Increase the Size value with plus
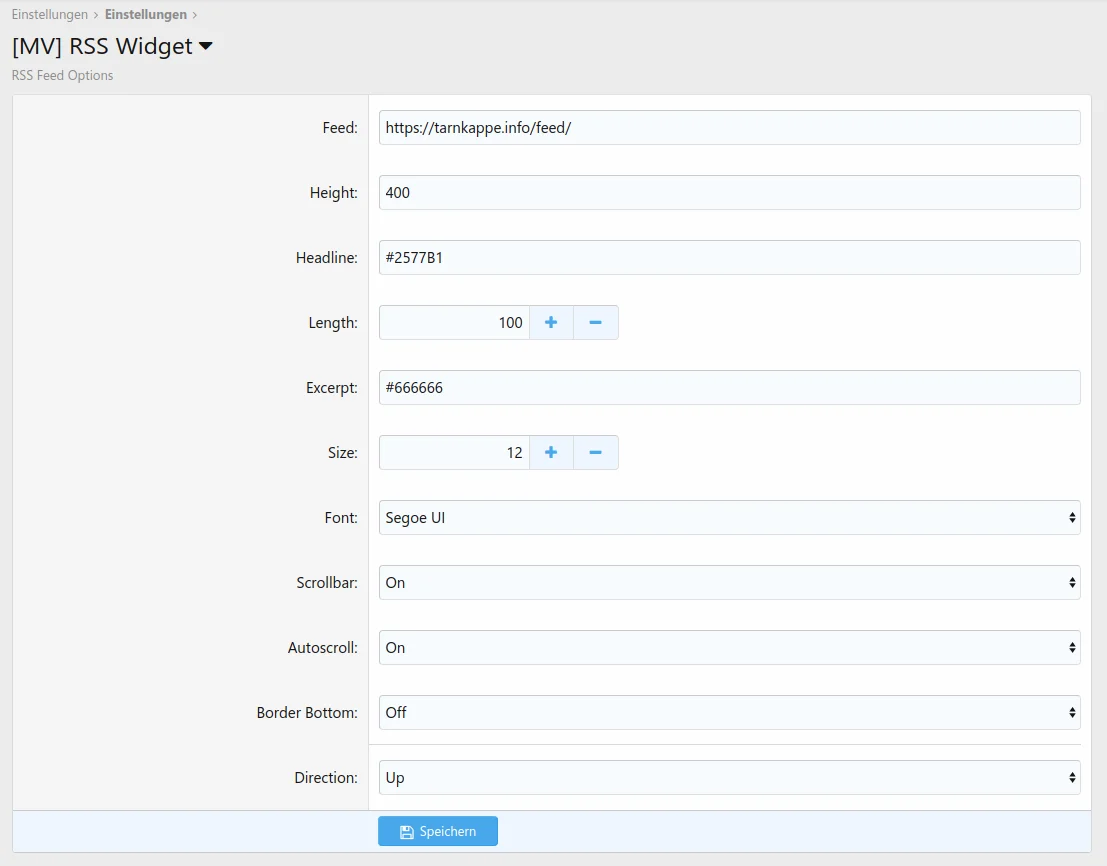Screen dimensions: 1107x866 (x=551, y=453)
